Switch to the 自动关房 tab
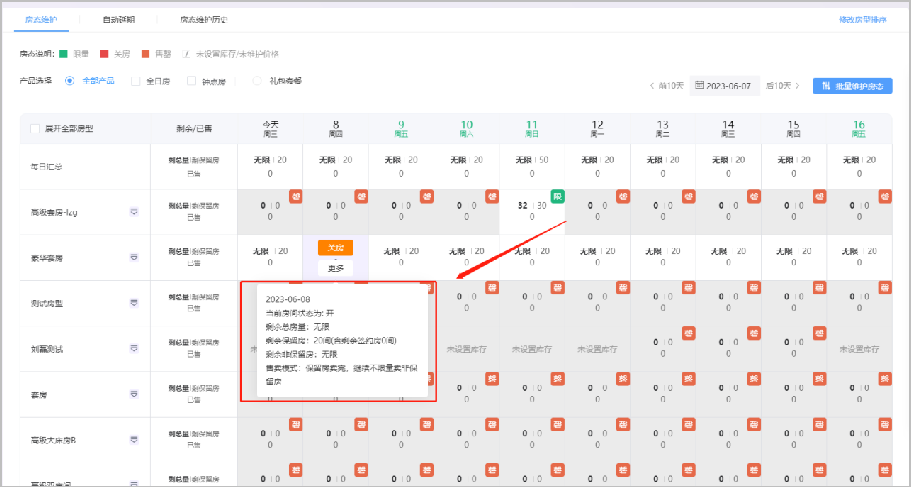The image size is (911, 487). 119,19
